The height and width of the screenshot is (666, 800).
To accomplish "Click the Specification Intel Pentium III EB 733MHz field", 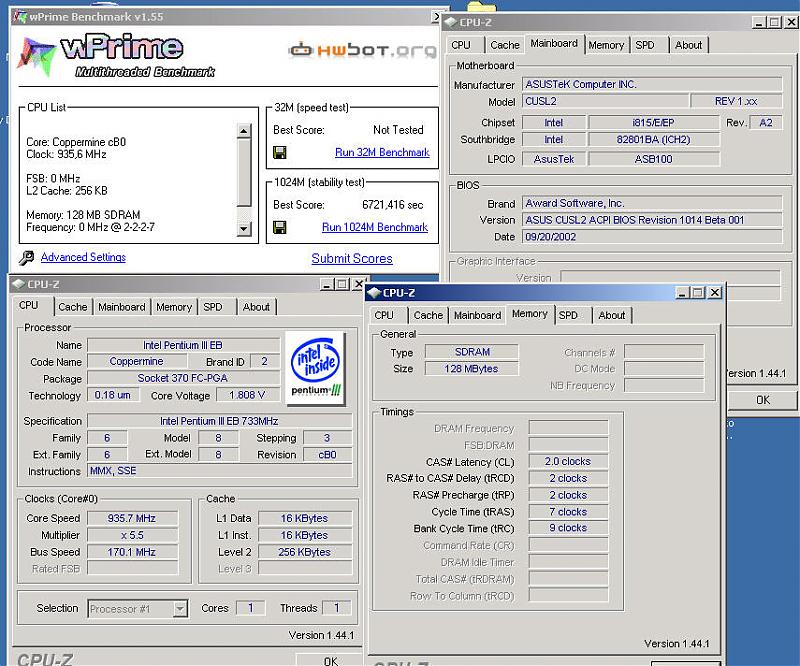I will coord(219,421).
